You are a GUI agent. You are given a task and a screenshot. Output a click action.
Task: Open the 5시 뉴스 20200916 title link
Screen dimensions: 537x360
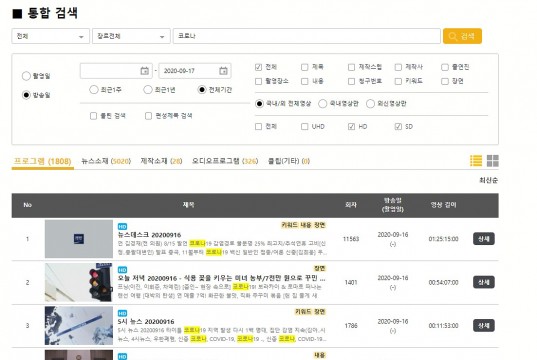coord(146,322)
